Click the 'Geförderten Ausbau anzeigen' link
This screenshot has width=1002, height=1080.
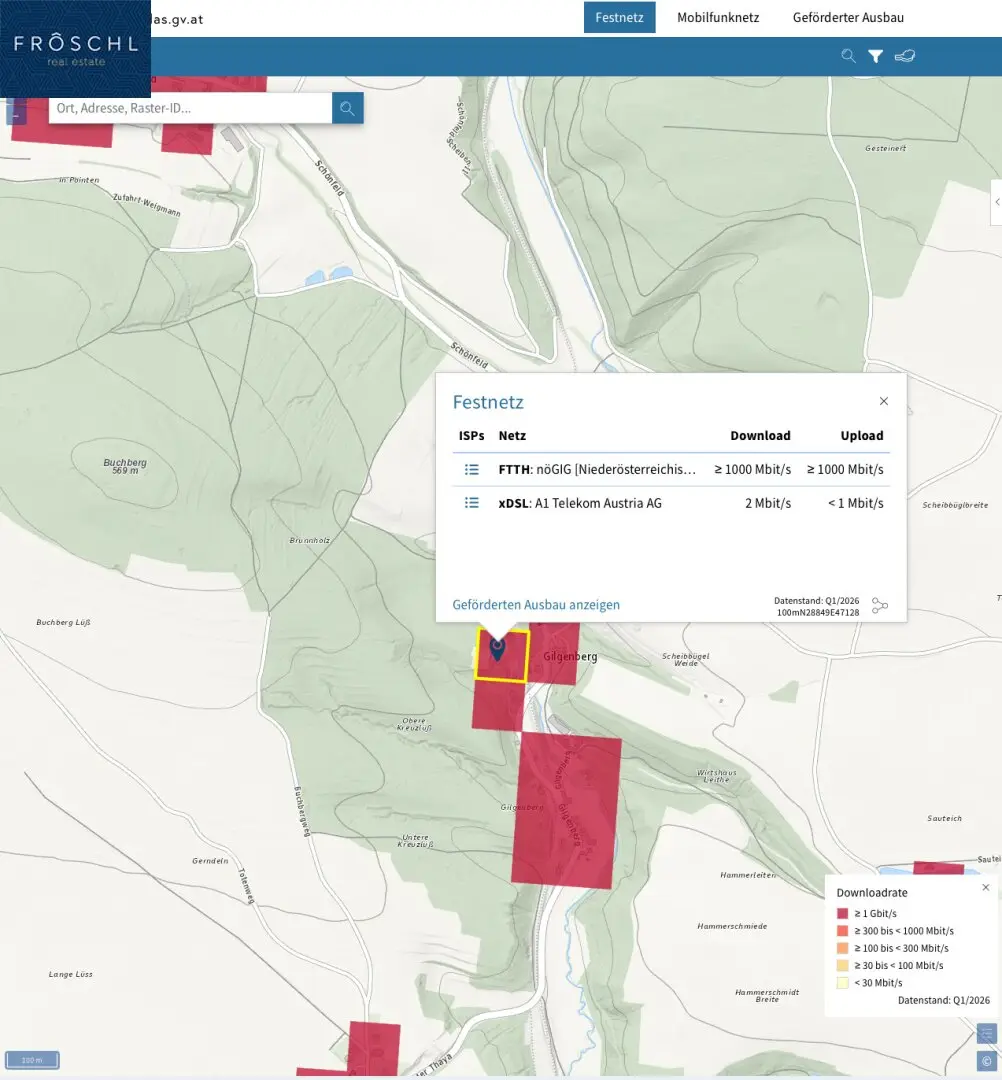[x=536, y=605]
